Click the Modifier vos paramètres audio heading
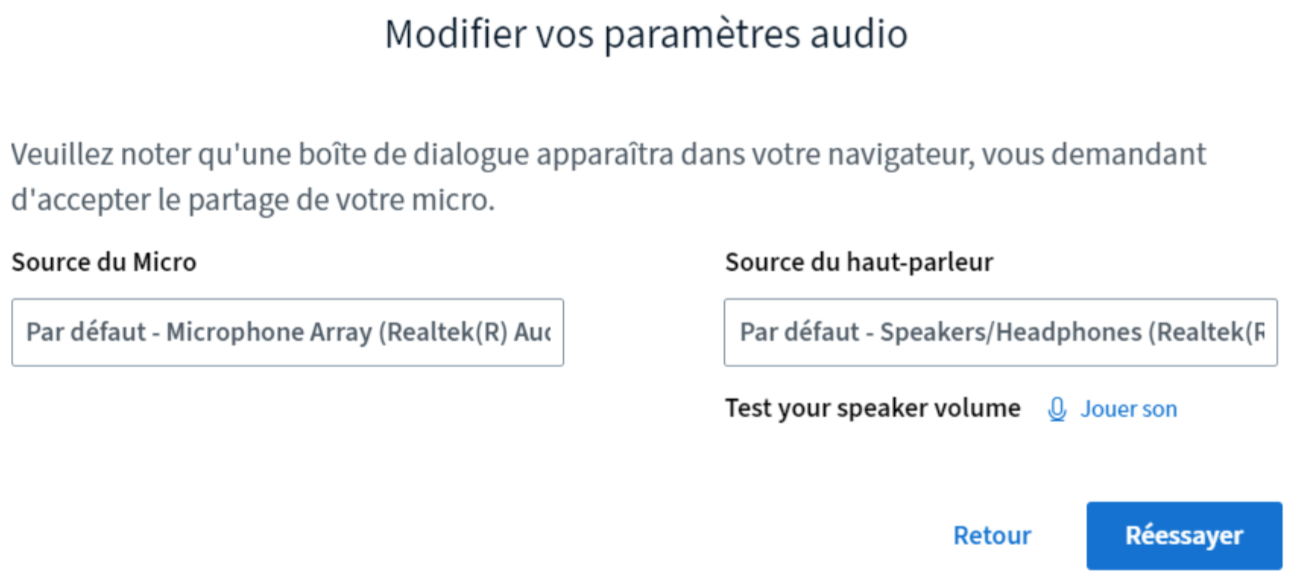The image size is (1298, 580). pos(646,34)
